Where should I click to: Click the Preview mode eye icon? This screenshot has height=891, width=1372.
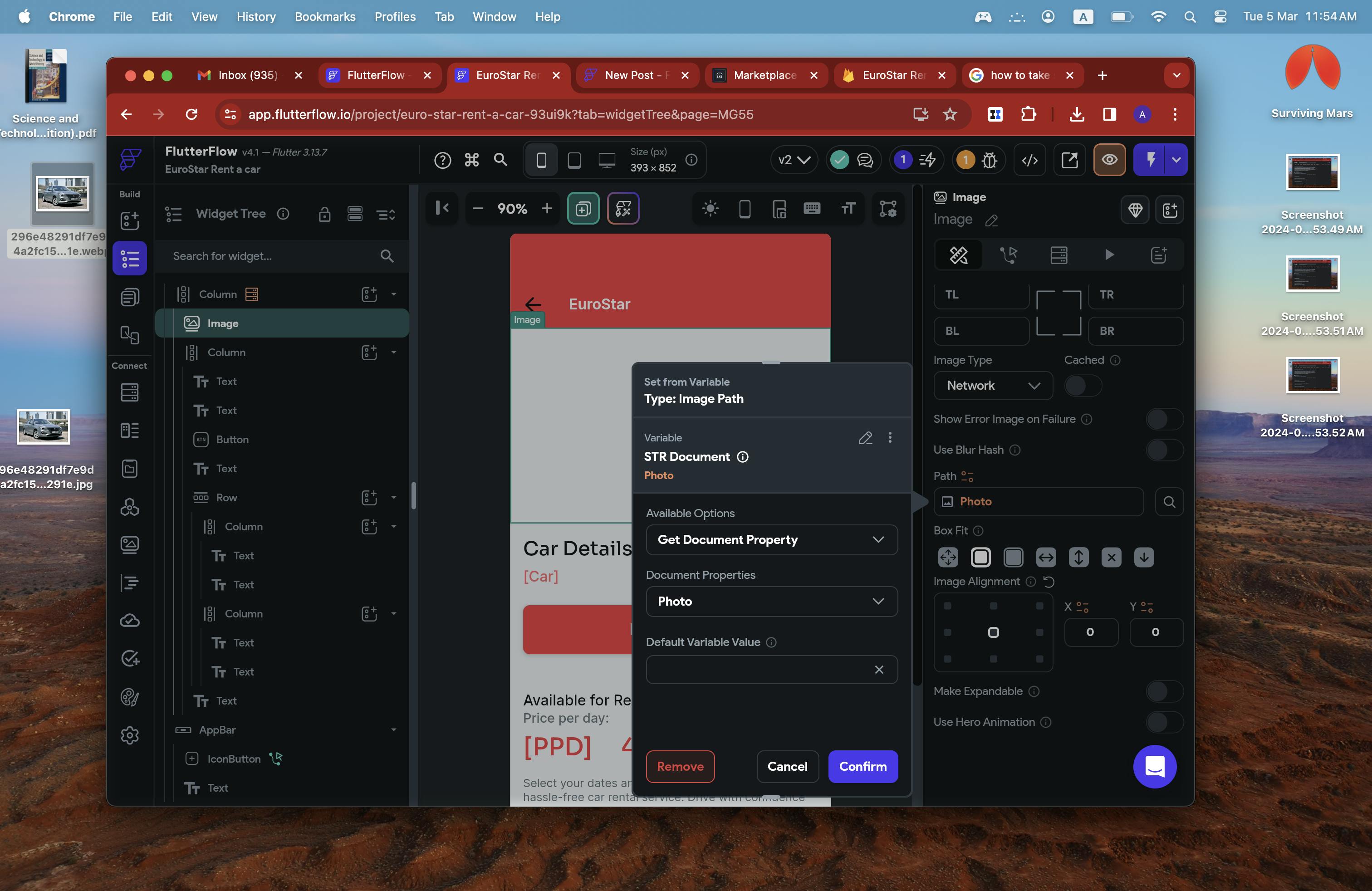[x=1109, y=160]
